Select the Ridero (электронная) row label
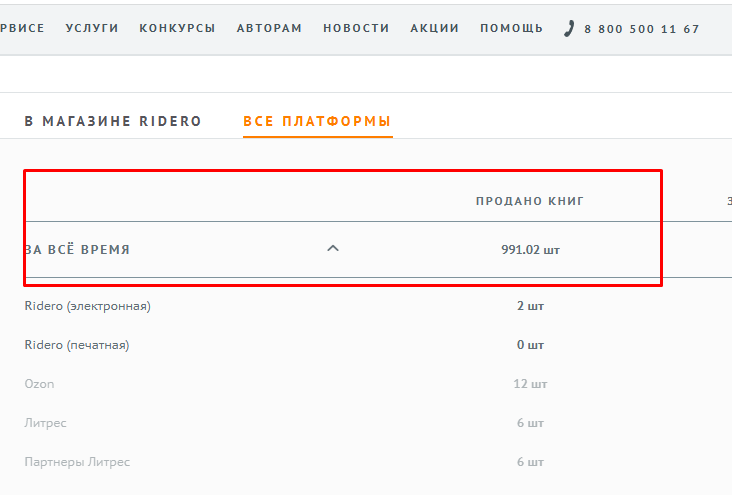 coord(87,306)
